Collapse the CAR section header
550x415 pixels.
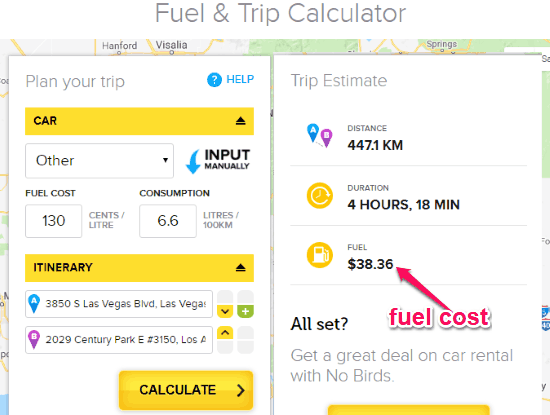pyautogui.click(x=139, y=121)
